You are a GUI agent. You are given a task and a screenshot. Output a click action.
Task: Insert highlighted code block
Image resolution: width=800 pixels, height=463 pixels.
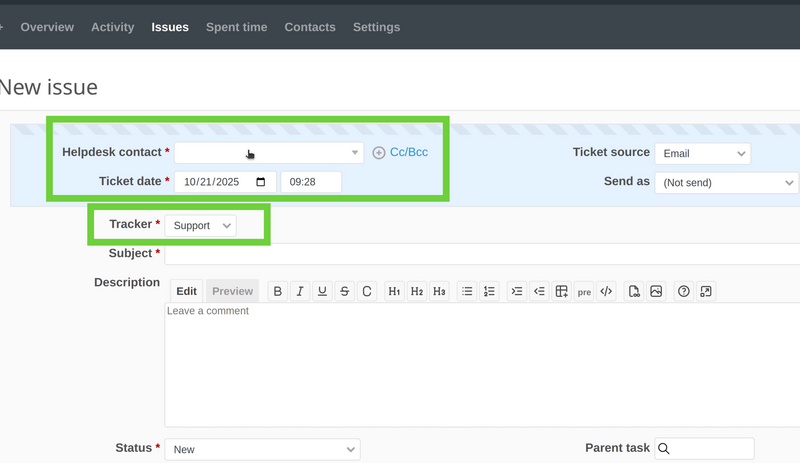[606, 291]
